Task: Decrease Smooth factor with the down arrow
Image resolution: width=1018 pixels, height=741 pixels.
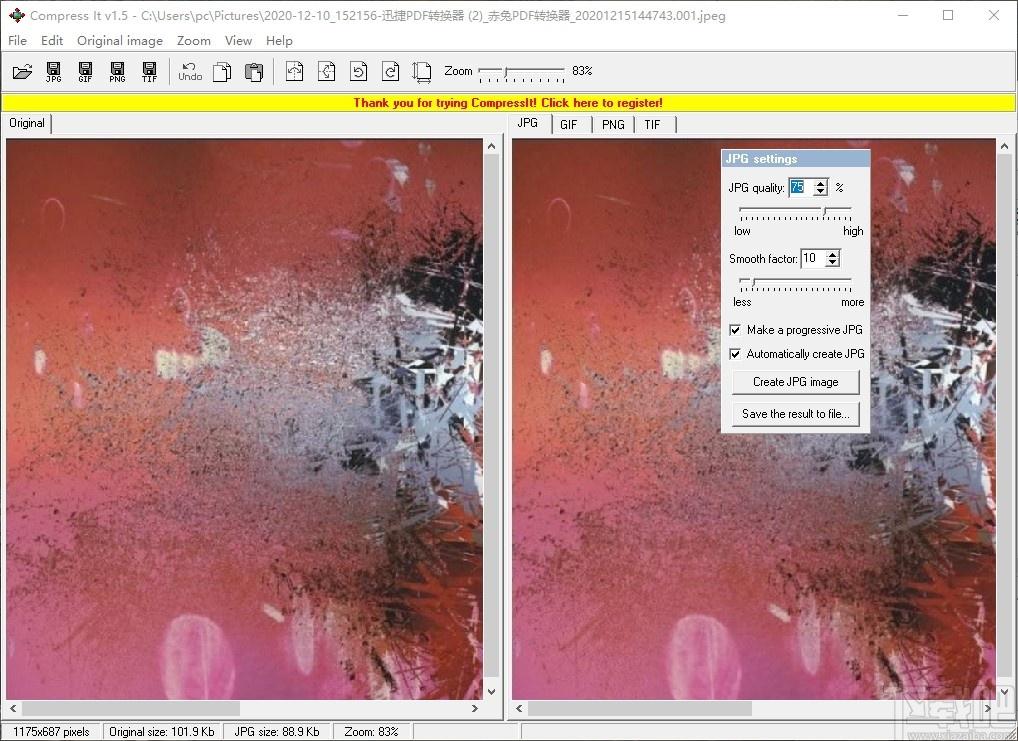Action: coord(832,262)
